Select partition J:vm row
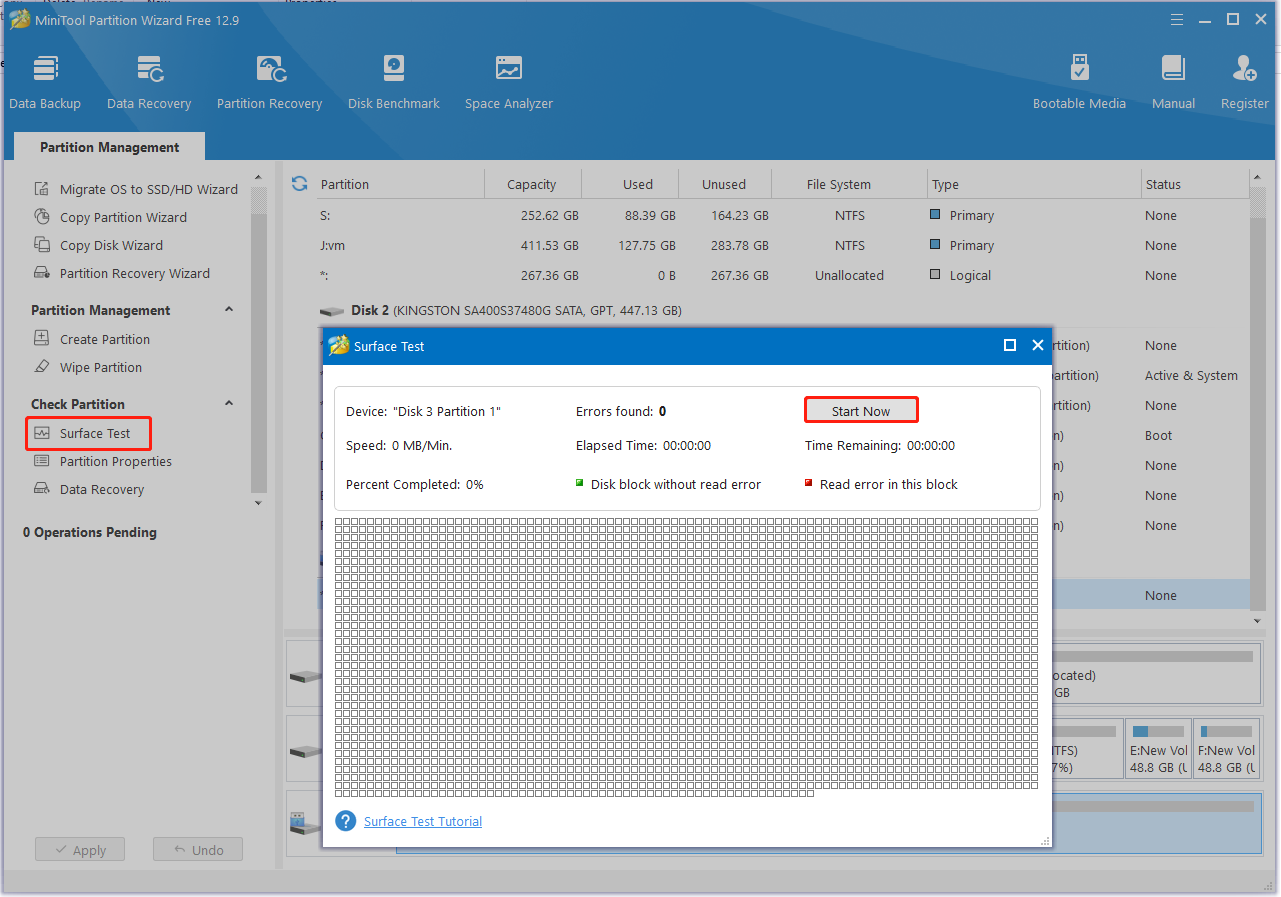The image size is (1281, 897). 783,245
